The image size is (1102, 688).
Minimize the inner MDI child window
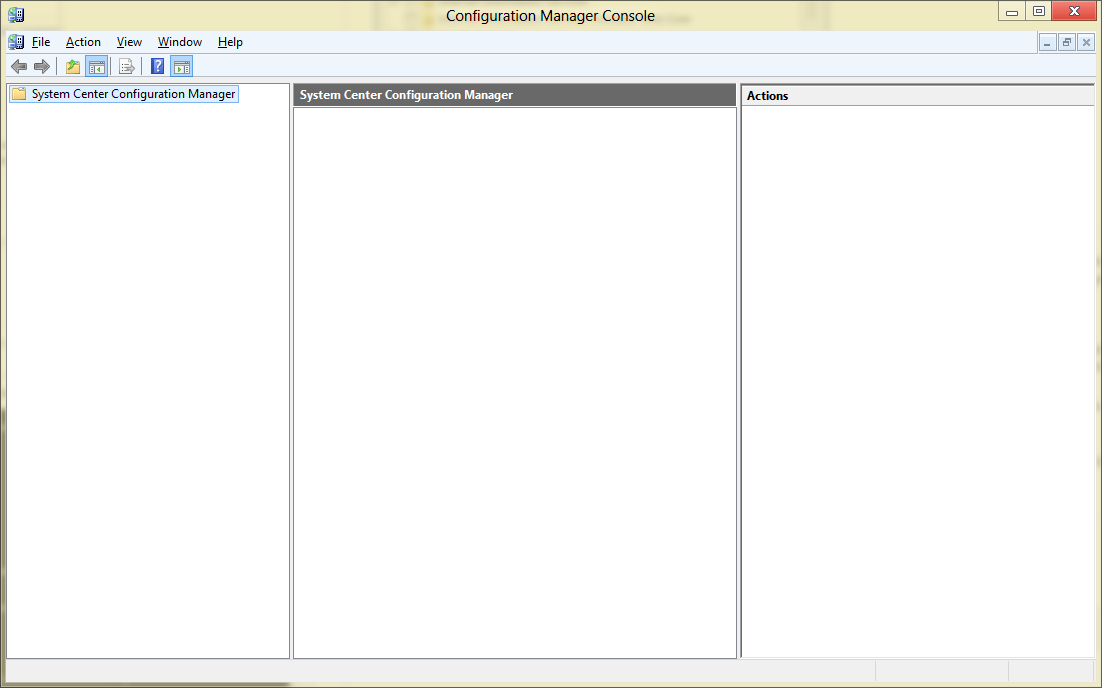click(x=1047, y=43)
